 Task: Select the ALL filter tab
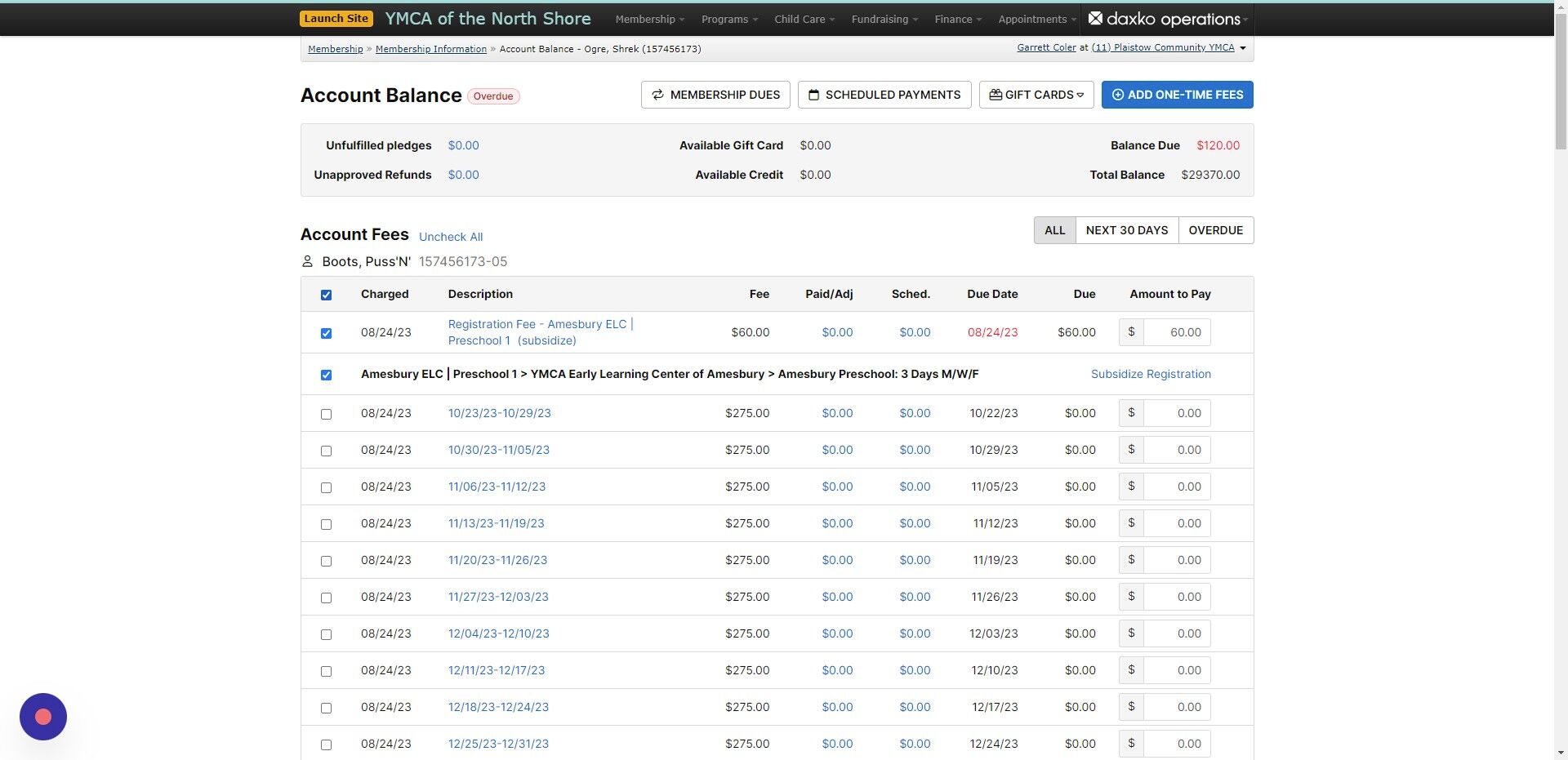click(x=1055, y=230)
